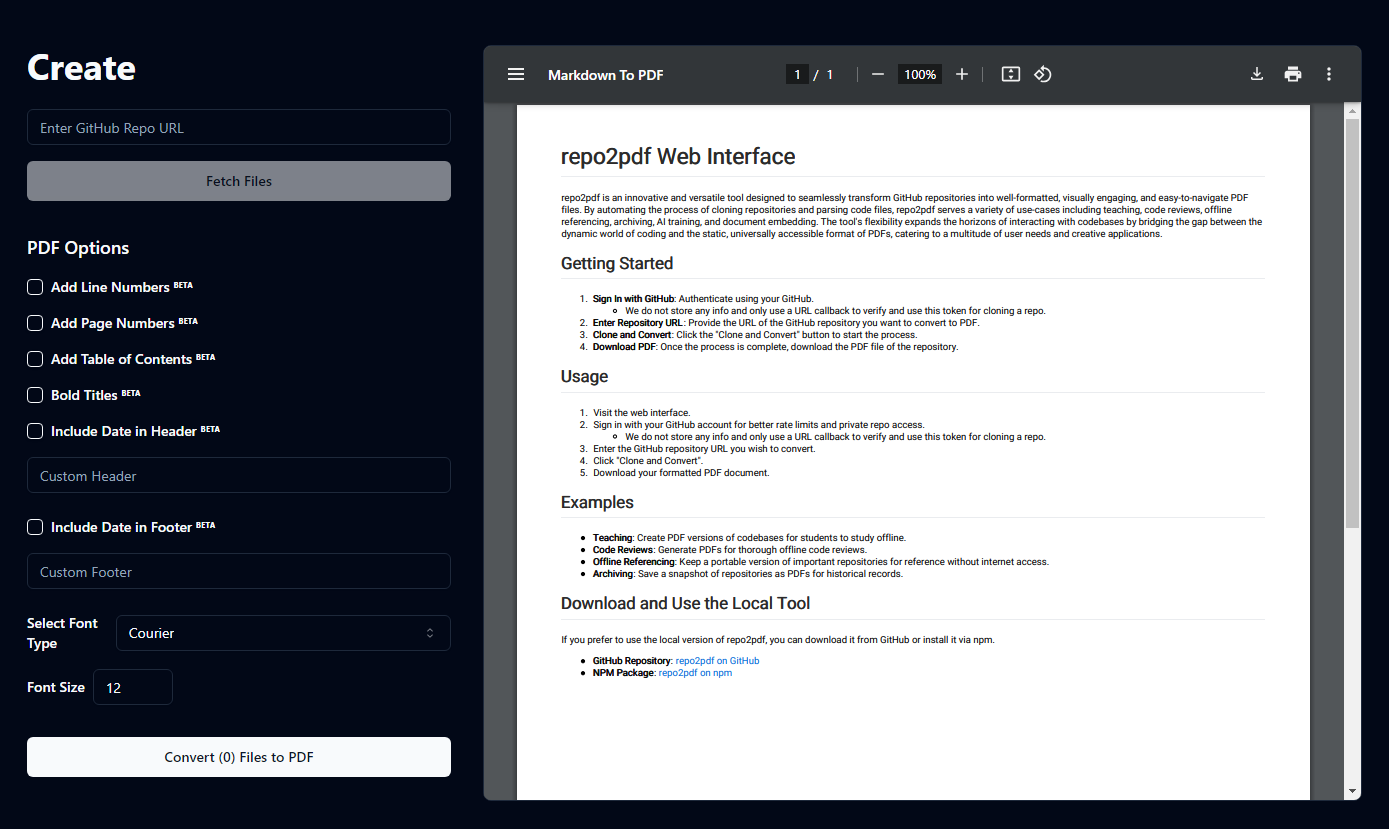Rotate the PDF counterclockwise
Screen dimensions: 1389x829
tap(1043, 74)
